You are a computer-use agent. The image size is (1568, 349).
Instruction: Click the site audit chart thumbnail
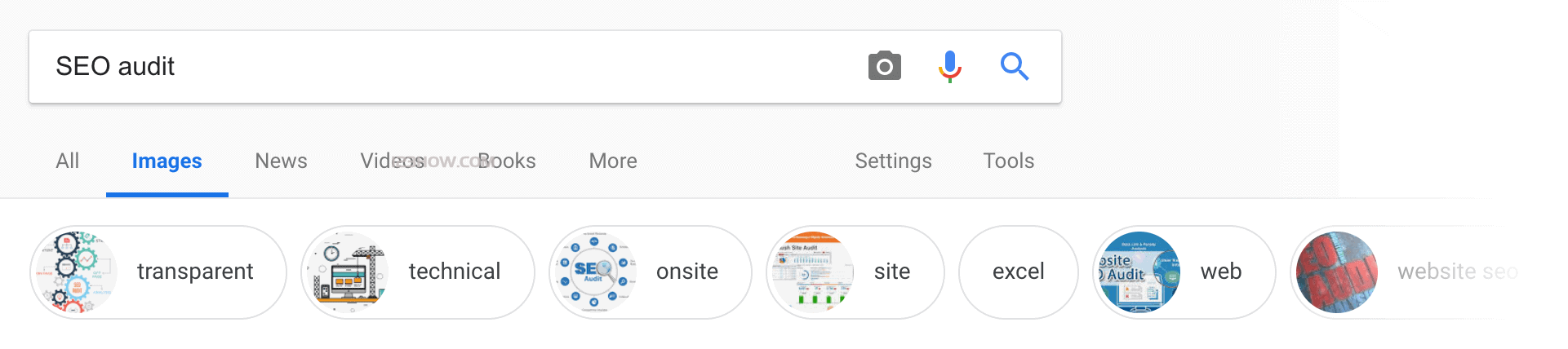tap(812, 272)
